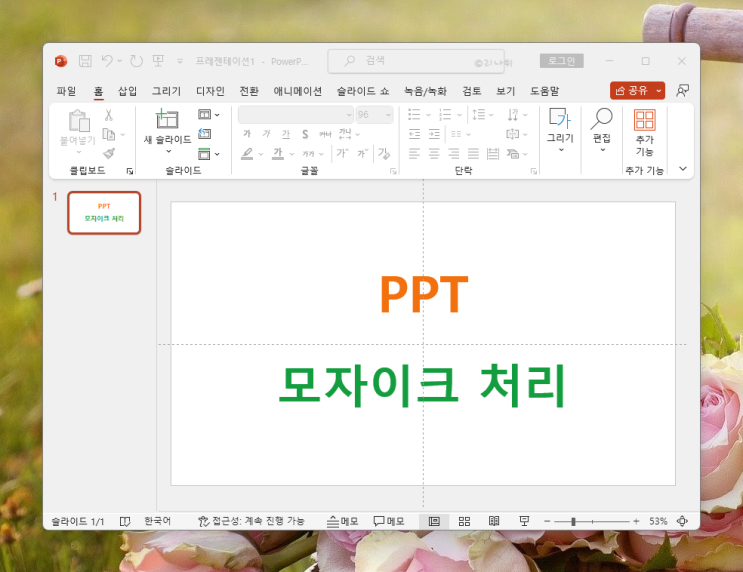Align text left
The image size is (743, 572).
click(x=414, y=153)
